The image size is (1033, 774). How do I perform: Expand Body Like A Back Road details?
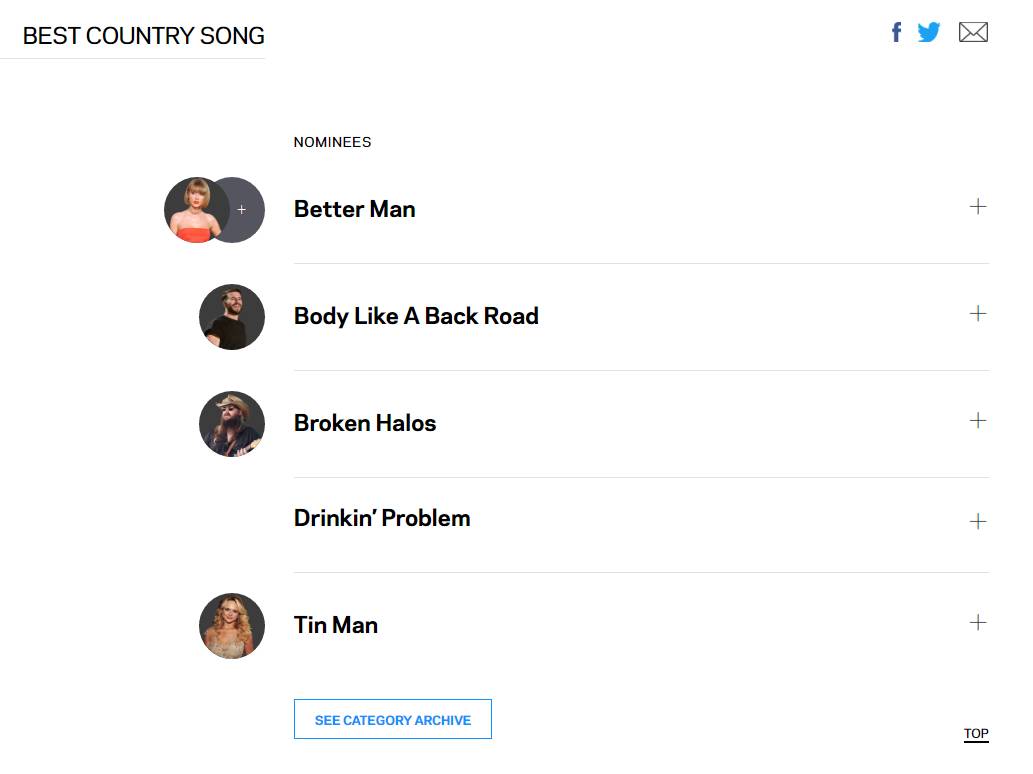(978, 314)
